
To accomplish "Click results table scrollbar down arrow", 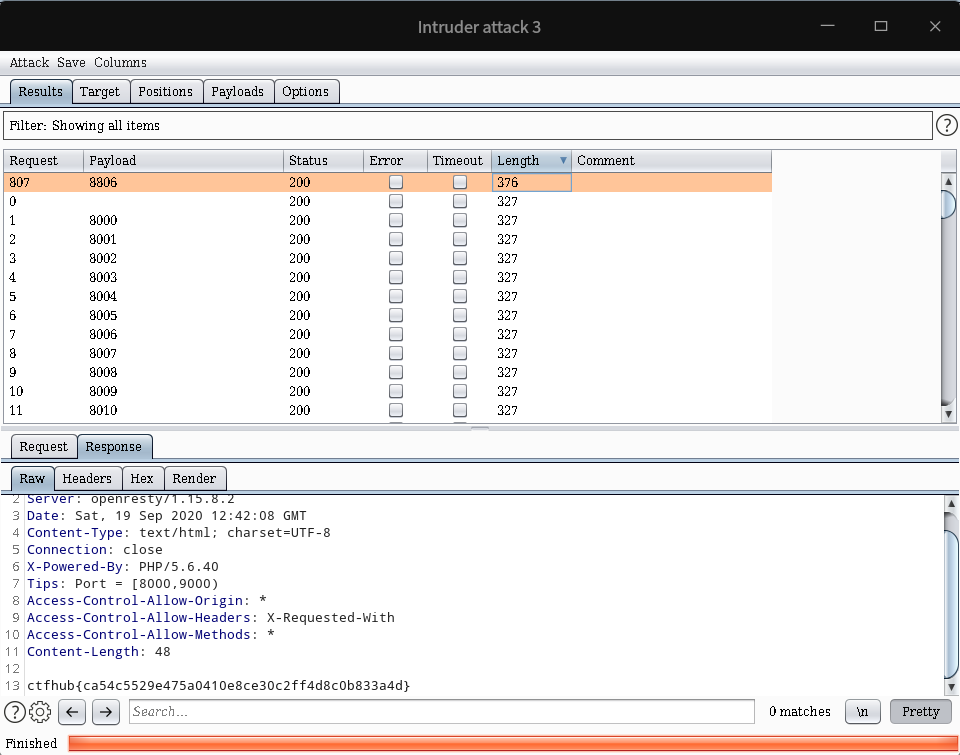I will click(x=948, y=414).
